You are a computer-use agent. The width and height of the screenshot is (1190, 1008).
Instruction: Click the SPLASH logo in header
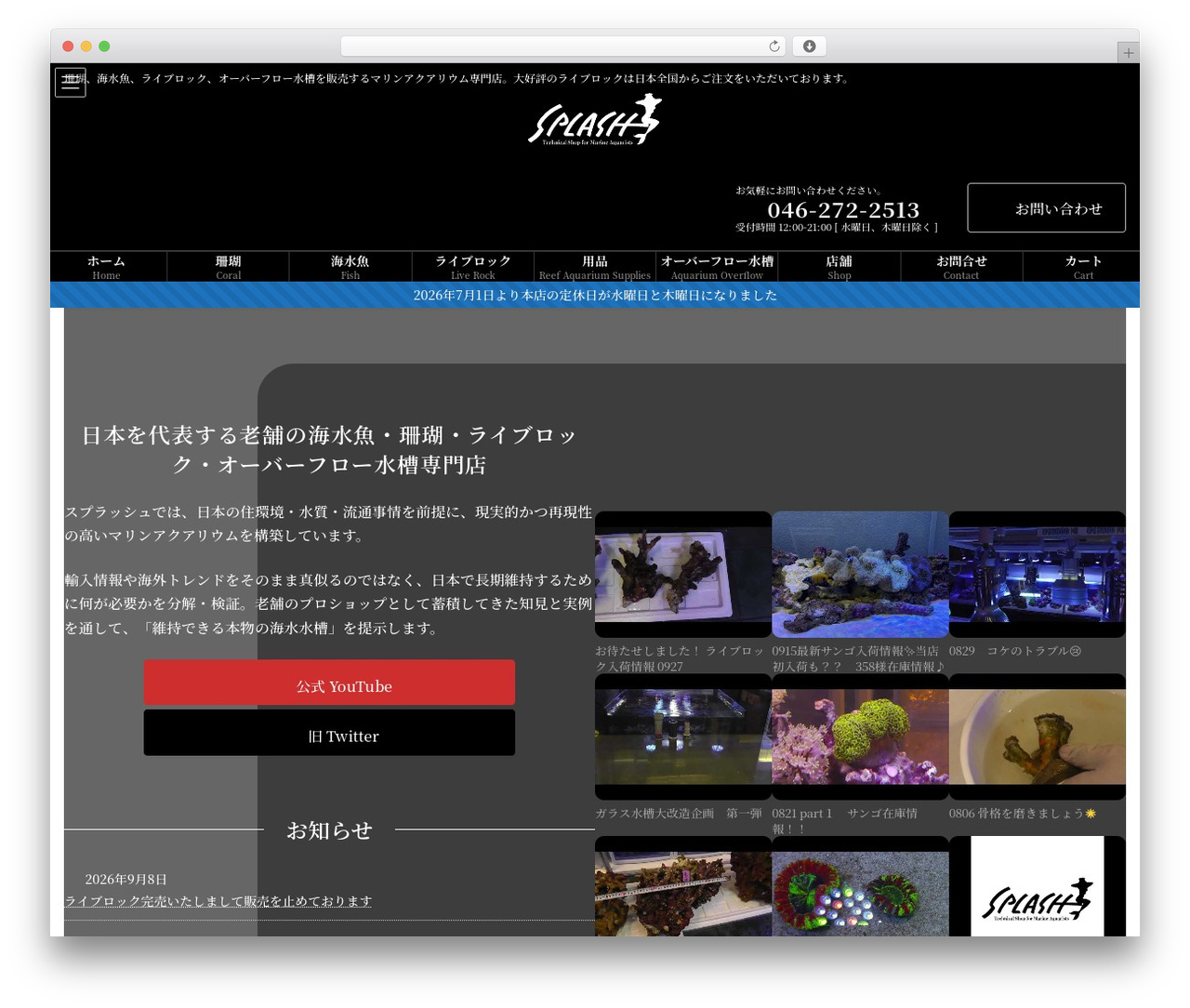coord(595,120)
